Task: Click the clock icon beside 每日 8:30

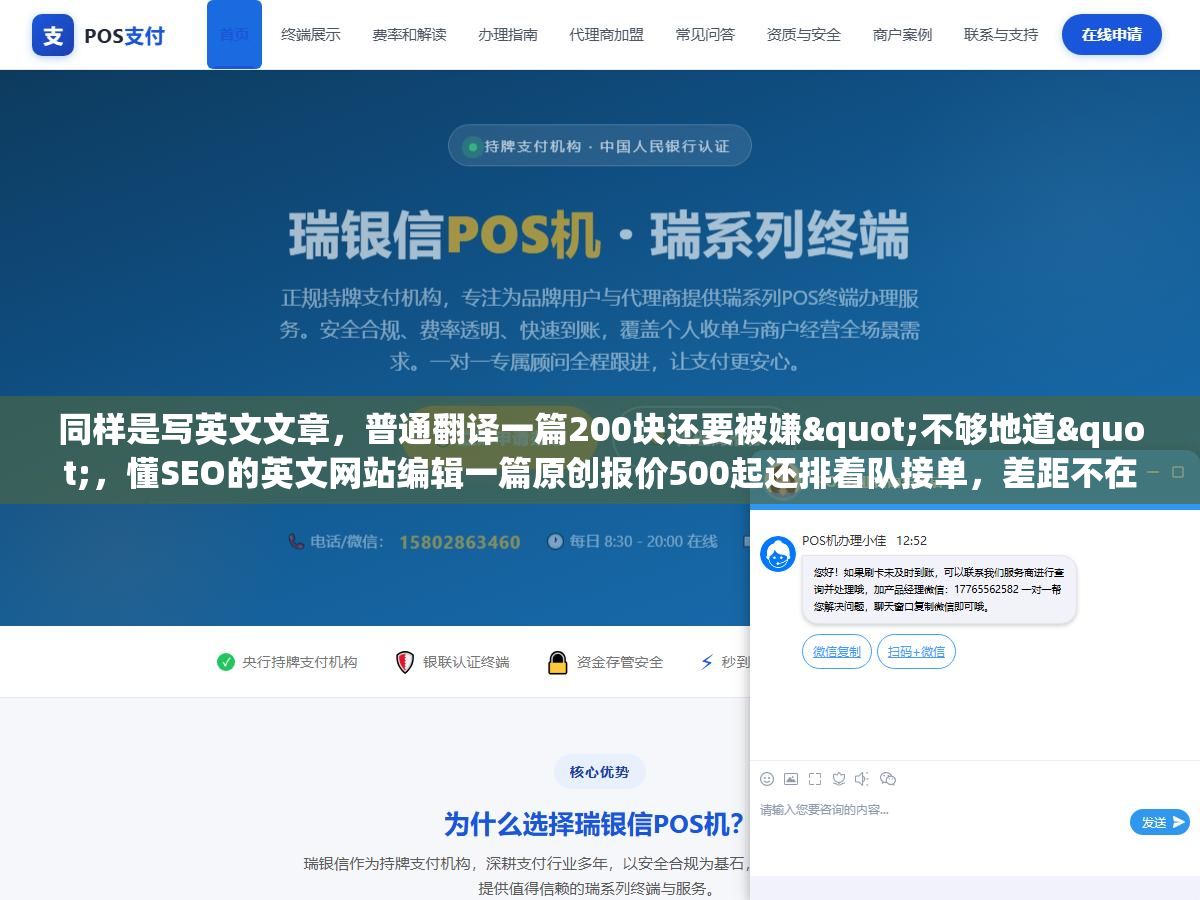Action: [x=556, y=541]
